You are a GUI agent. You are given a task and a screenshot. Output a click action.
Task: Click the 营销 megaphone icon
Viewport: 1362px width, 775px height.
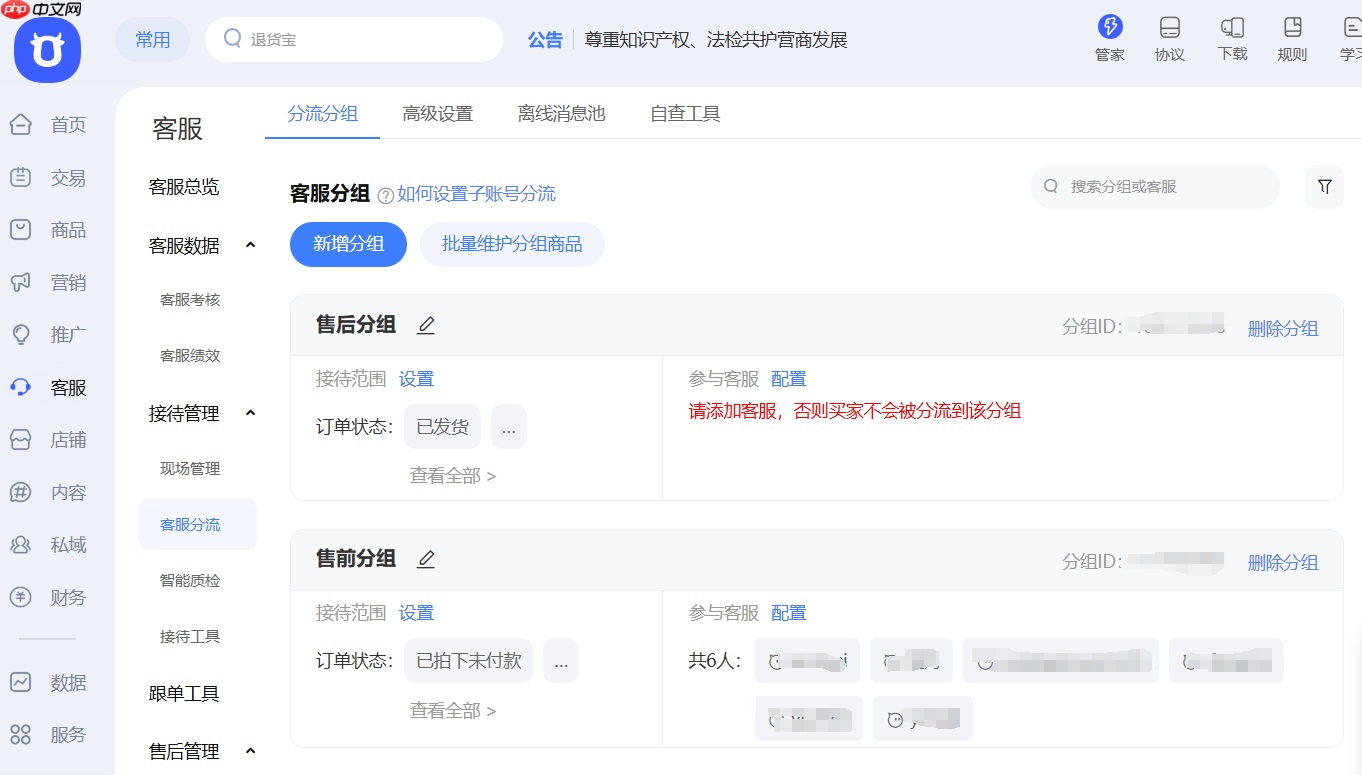21,283
